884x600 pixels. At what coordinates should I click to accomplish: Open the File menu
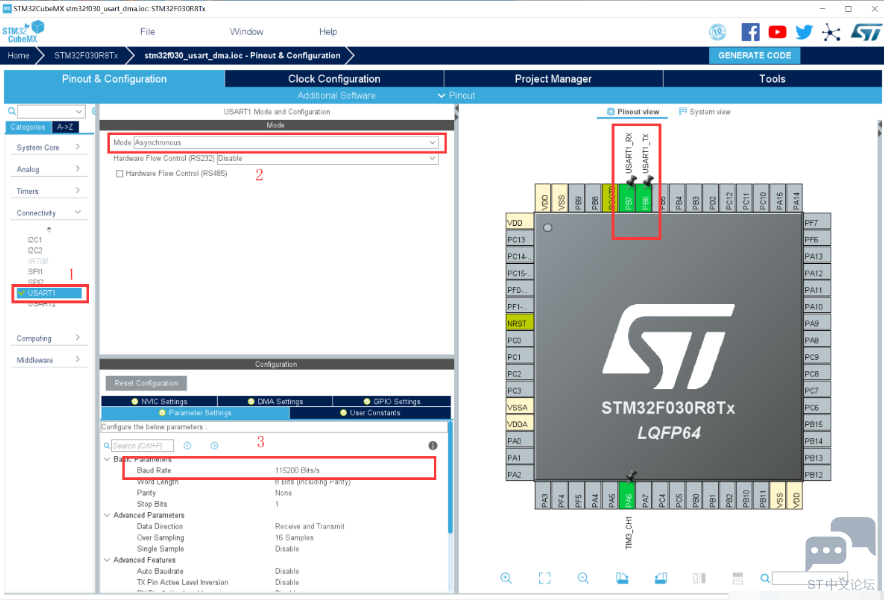click(x=147, y=32)
